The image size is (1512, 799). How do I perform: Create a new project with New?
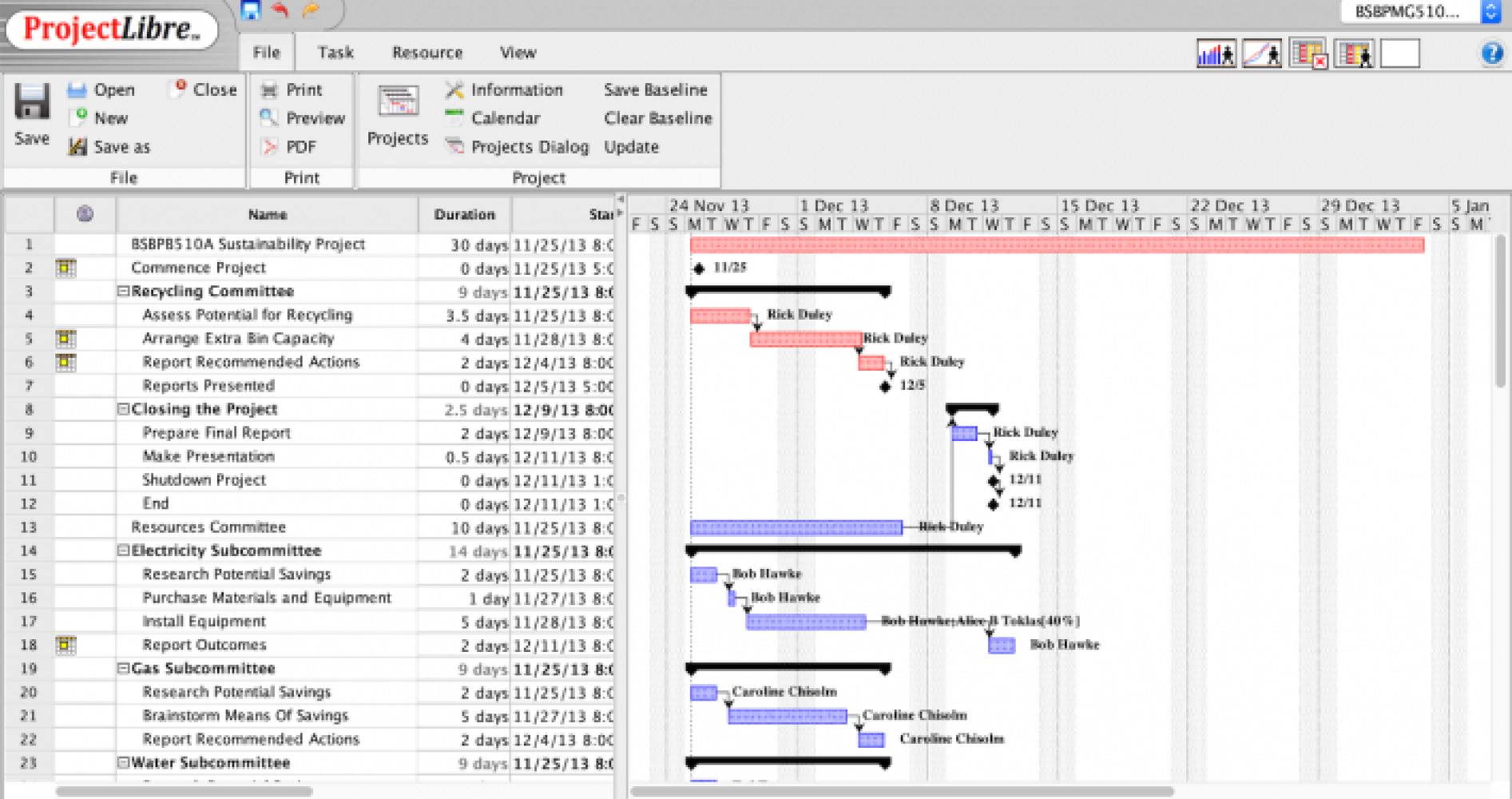(99, 118)
